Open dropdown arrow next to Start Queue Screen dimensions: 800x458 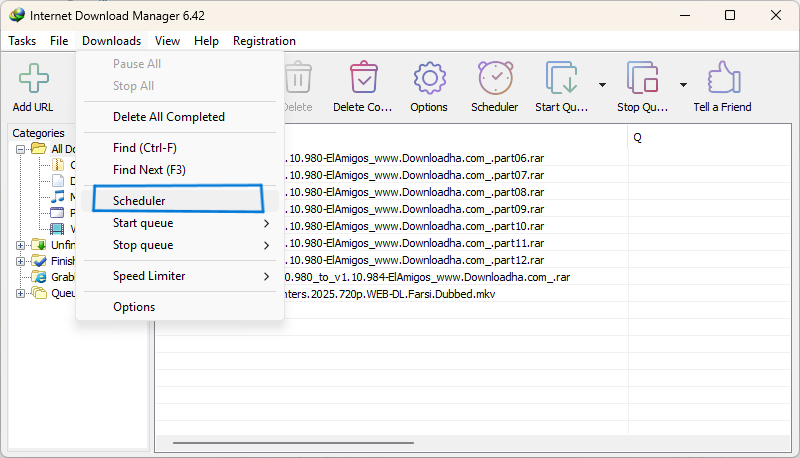coord(602,85)
